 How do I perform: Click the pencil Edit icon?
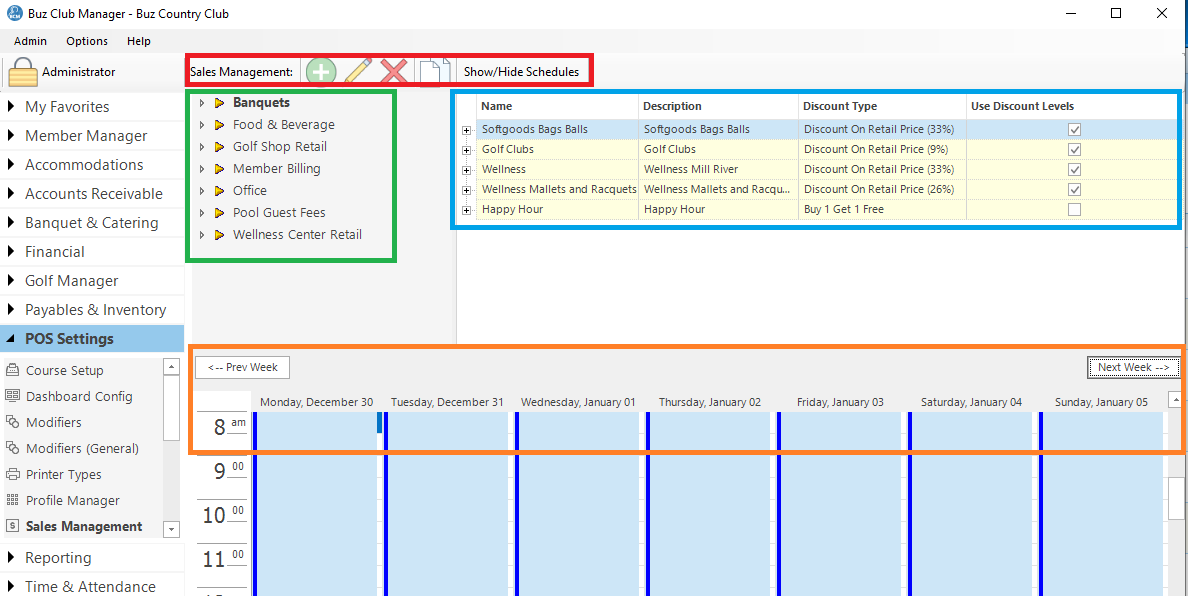click(x=358, y=72)
